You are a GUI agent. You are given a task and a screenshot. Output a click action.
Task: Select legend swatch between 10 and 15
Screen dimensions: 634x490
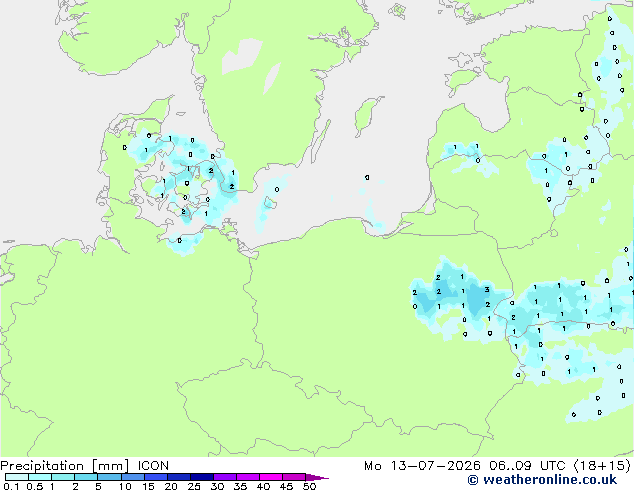pyautogui.click(x=132, y=477)
